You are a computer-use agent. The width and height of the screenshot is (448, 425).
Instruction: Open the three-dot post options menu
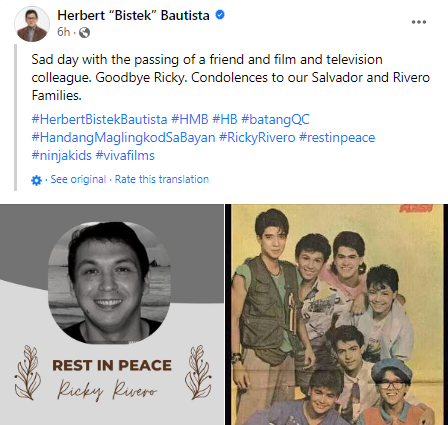(419, 22)
